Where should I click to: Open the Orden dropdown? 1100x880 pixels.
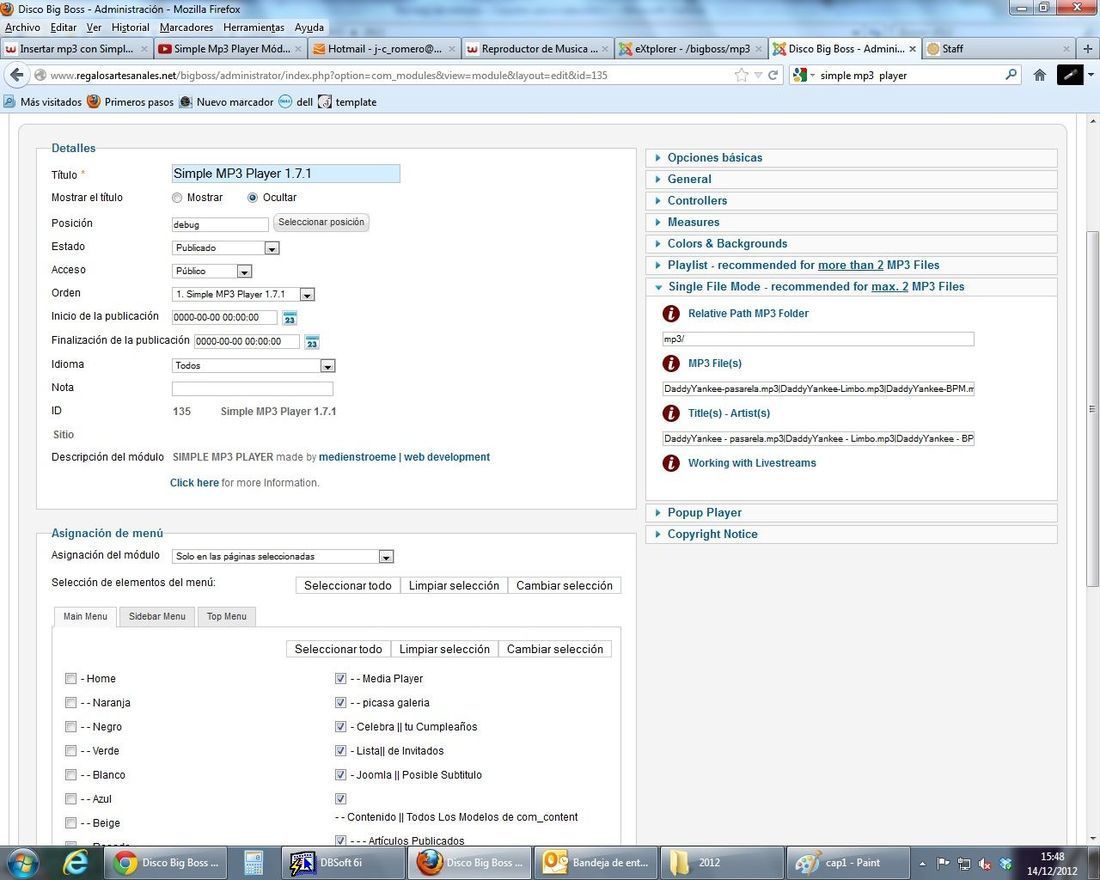tap(243, 295)
